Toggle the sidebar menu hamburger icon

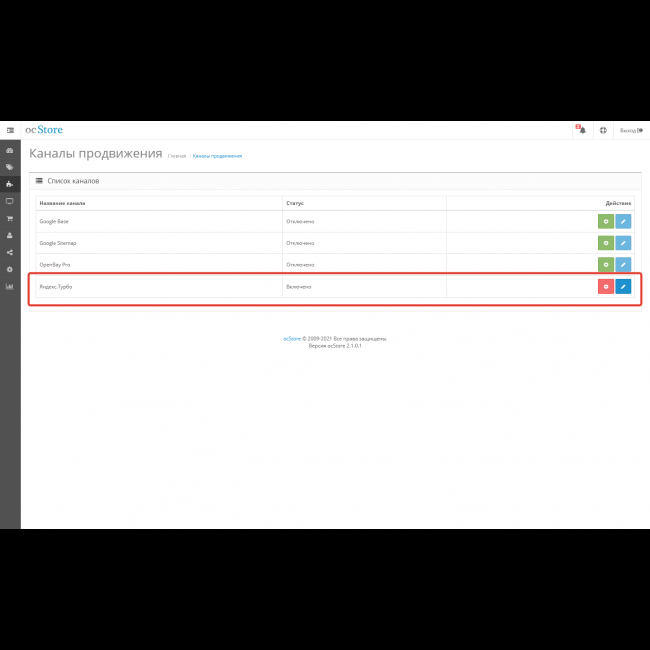10,130
